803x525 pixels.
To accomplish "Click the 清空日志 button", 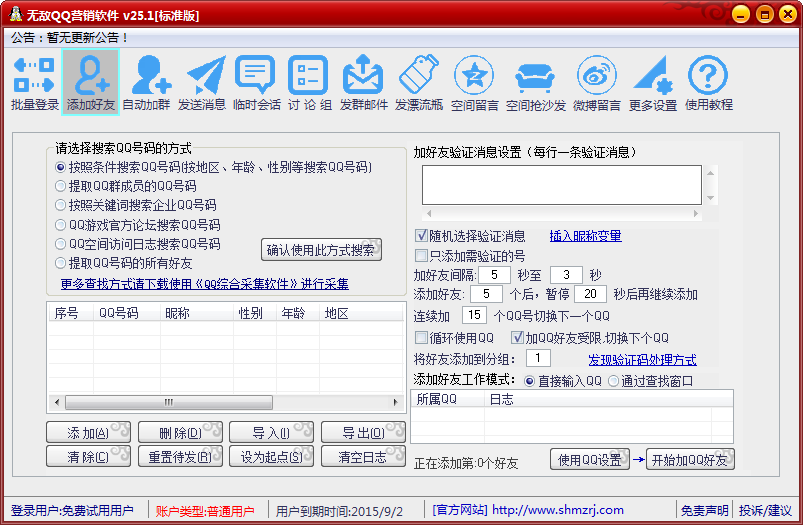I will [x=363, y=456].
